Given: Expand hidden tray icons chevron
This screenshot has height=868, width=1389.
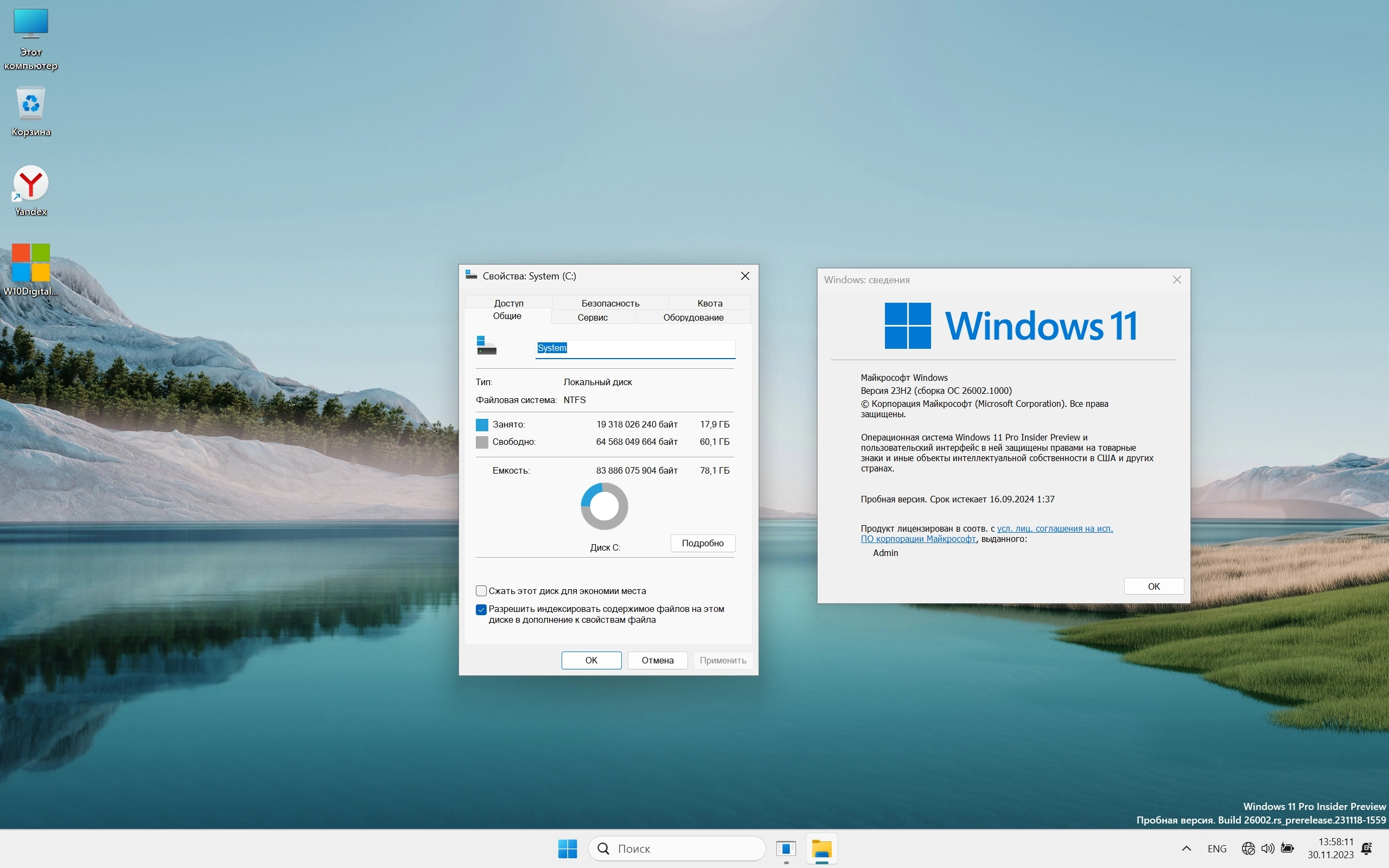Looking at the screenshot, I should pyautogui.click(x=1187, y=848).
